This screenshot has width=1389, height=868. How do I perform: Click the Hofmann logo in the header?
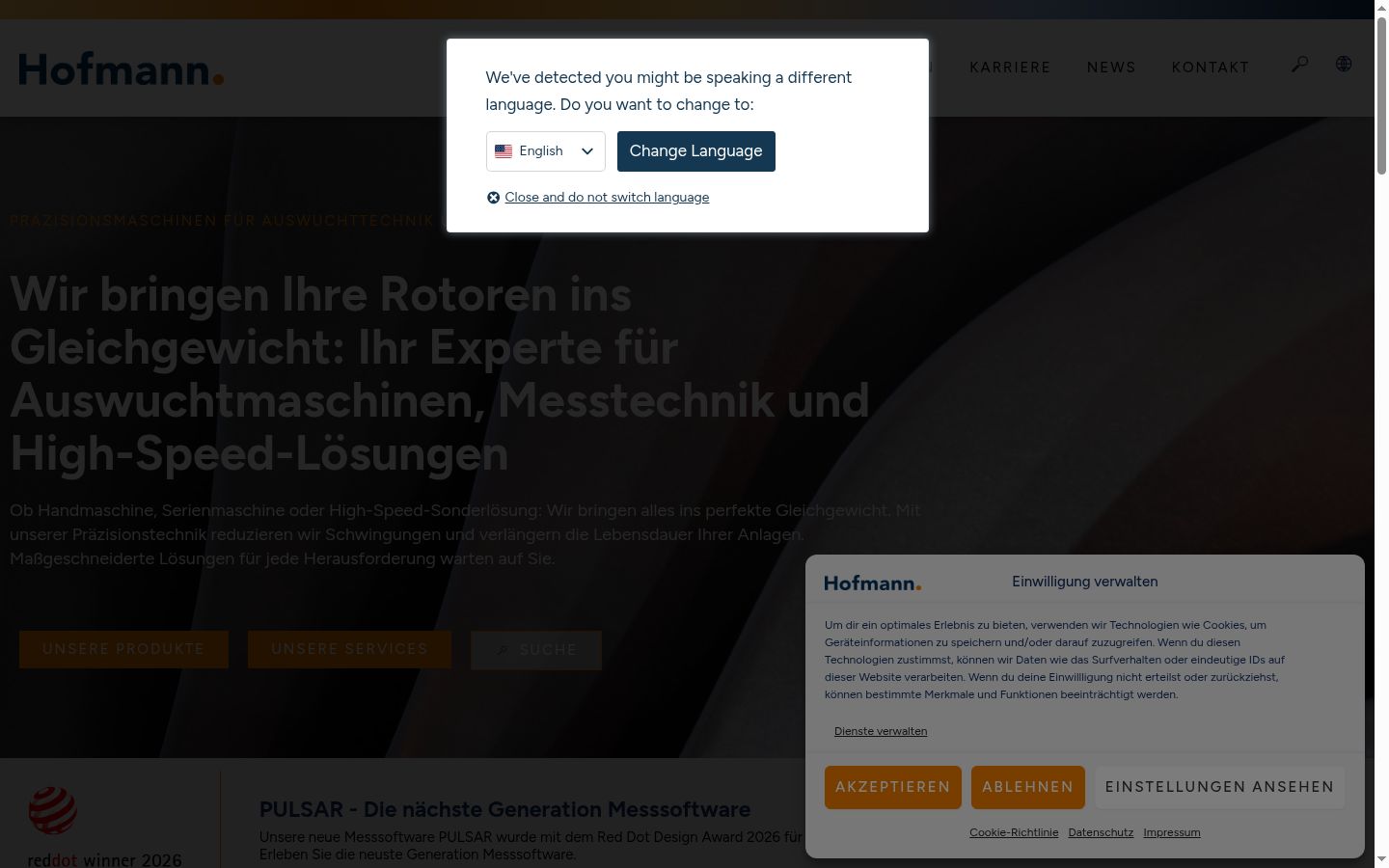(x=122, y=69)
